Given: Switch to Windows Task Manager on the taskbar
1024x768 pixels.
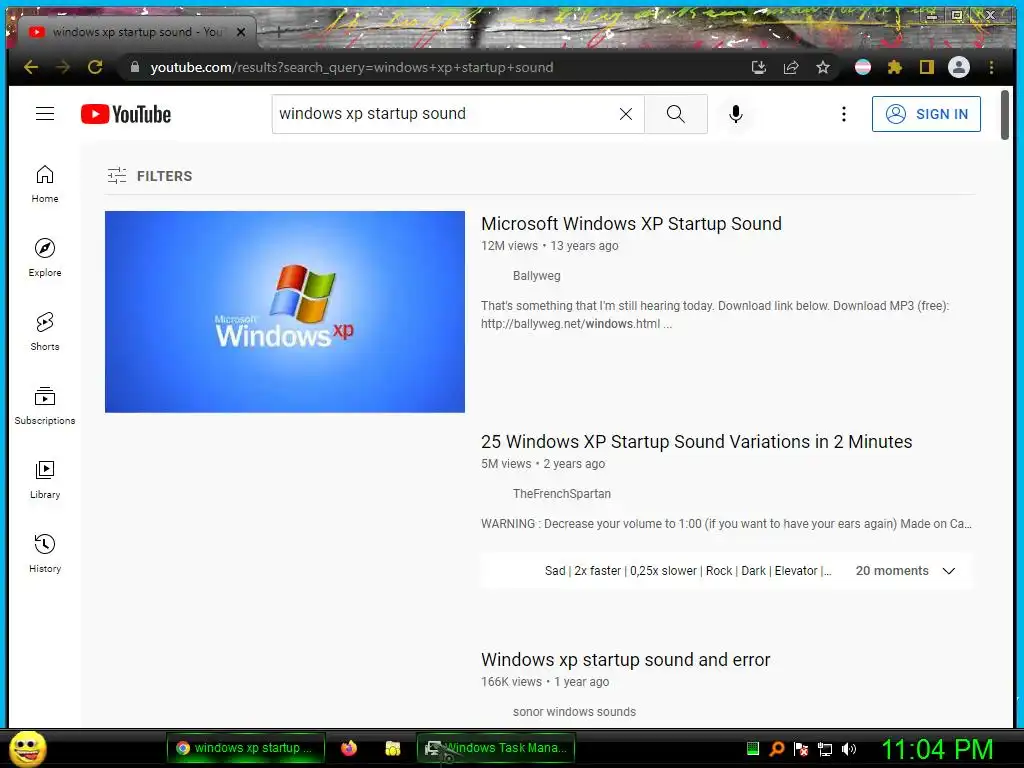Looking at the screenshot, I should tap(496, 748).
